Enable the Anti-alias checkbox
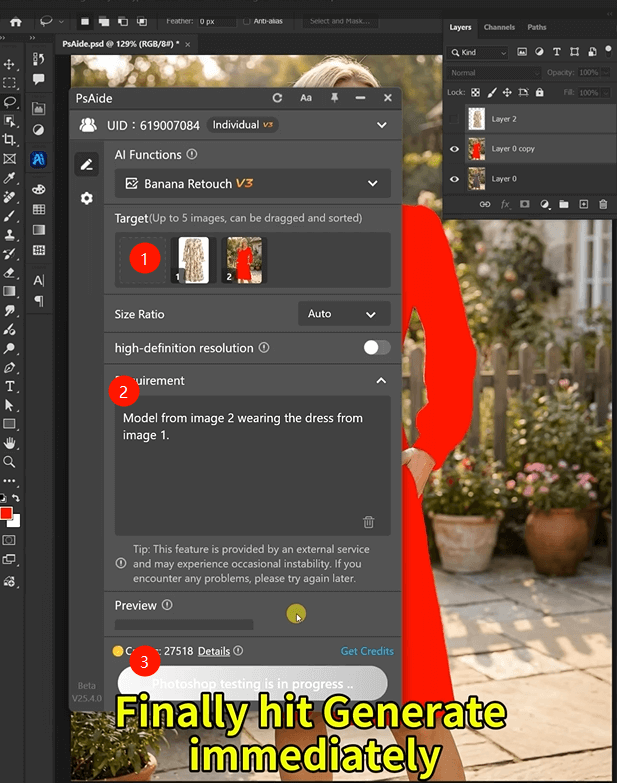The width and height of the screenshot is (617, 783). click(x=247, y=21)
